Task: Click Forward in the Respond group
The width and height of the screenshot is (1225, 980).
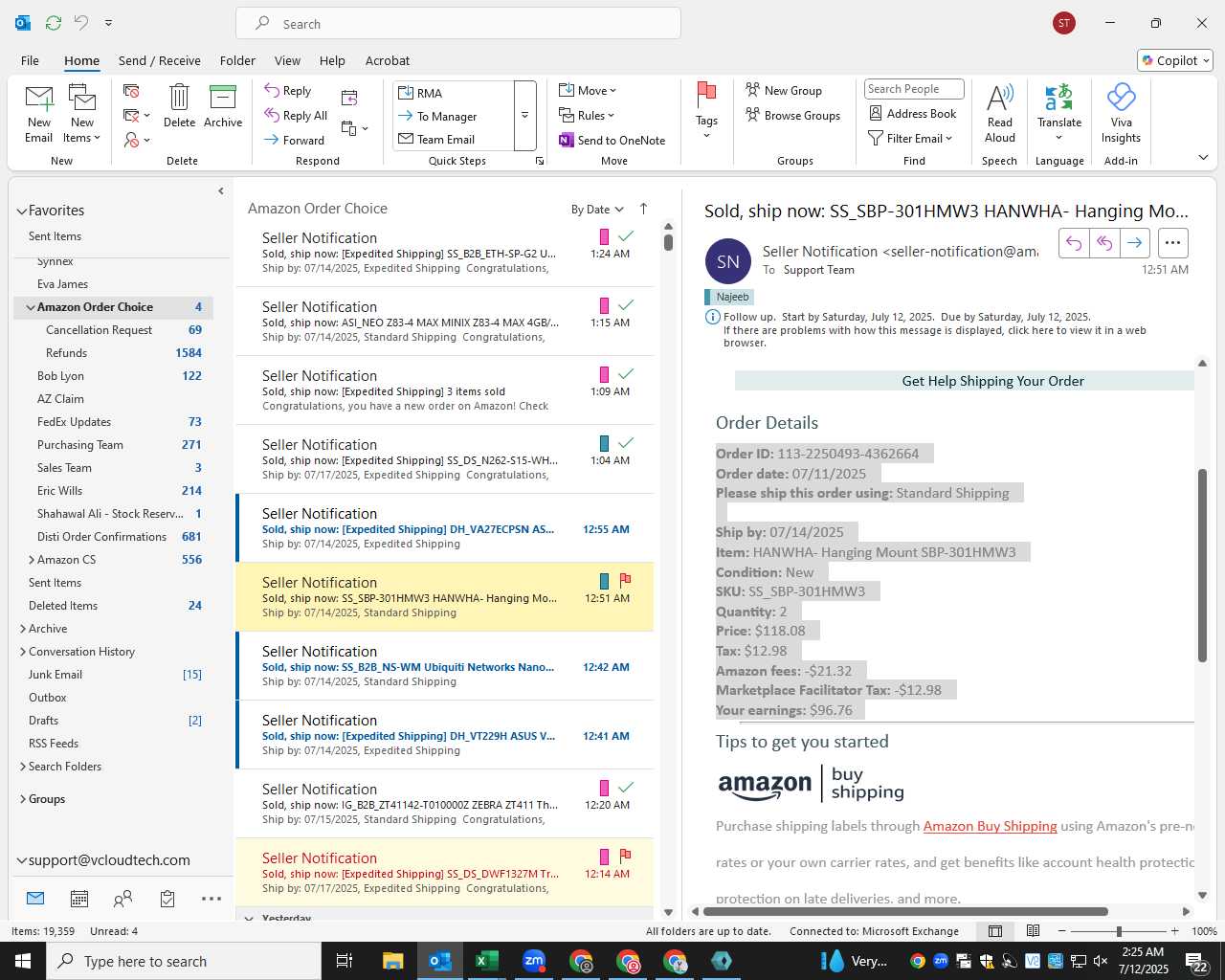Action: [x=295, y=140]
